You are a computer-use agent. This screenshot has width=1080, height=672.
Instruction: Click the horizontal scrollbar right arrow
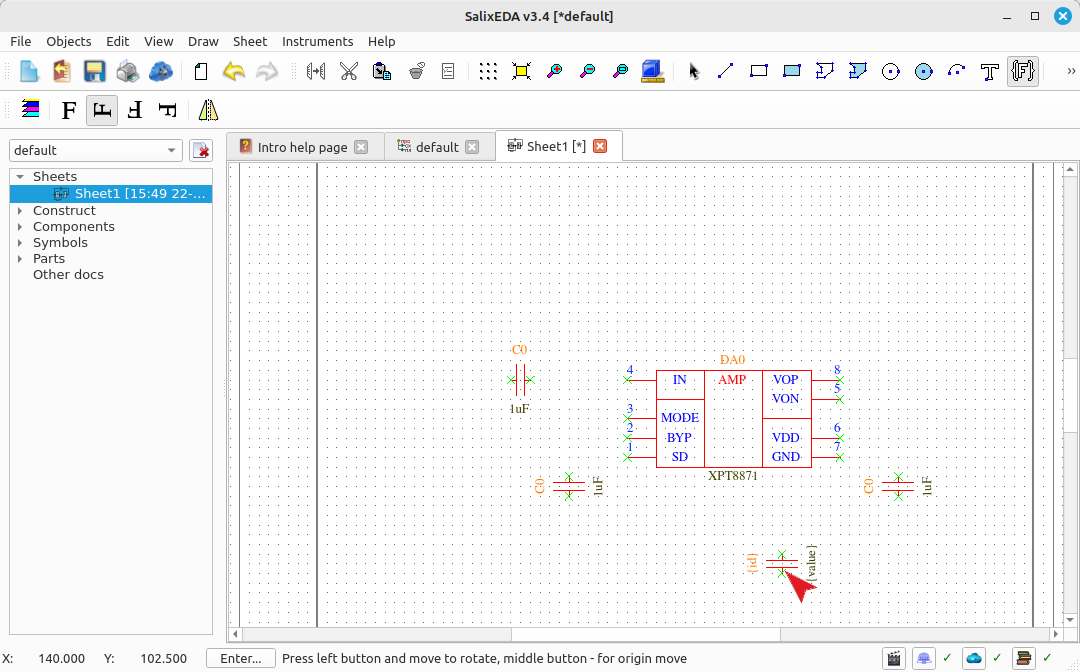[1055, 633]
